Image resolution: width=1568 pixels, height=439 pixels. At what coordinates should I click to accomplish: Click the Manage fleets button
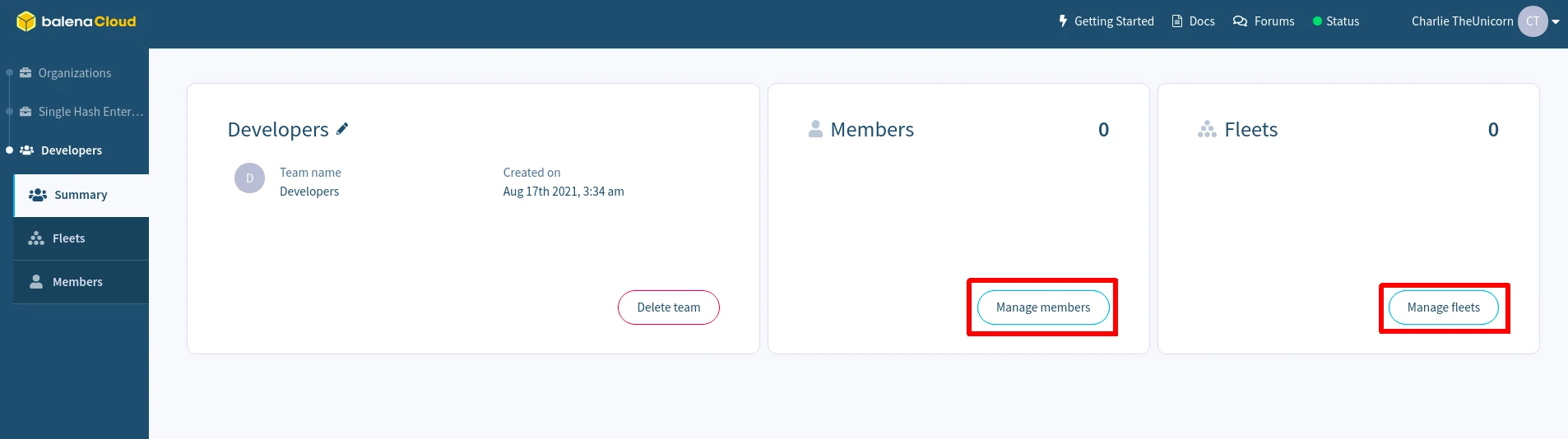[1443, 307]
